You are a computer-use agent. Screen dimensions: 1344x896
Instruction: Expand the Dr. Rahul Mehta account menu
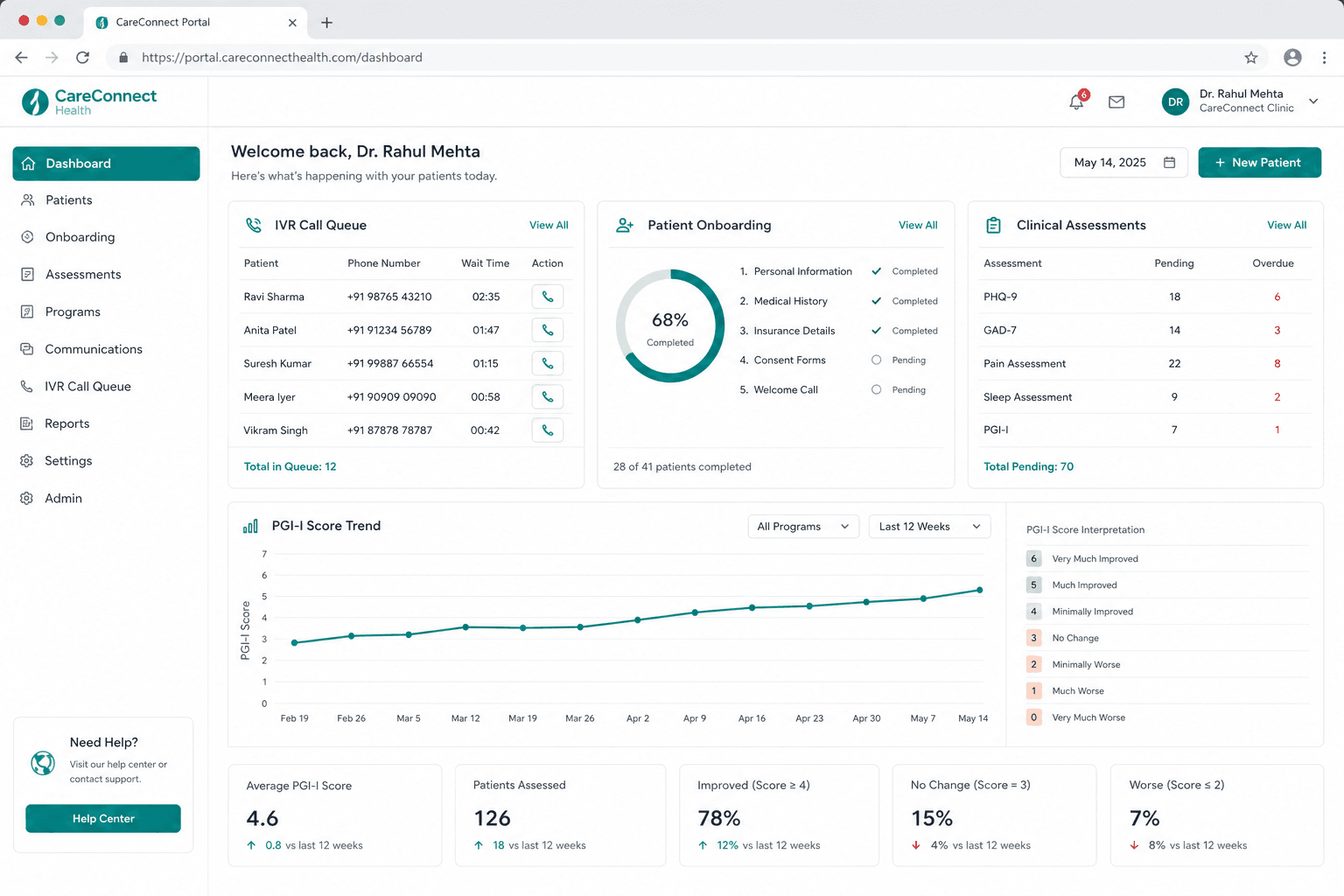(x=1313, y=101)
